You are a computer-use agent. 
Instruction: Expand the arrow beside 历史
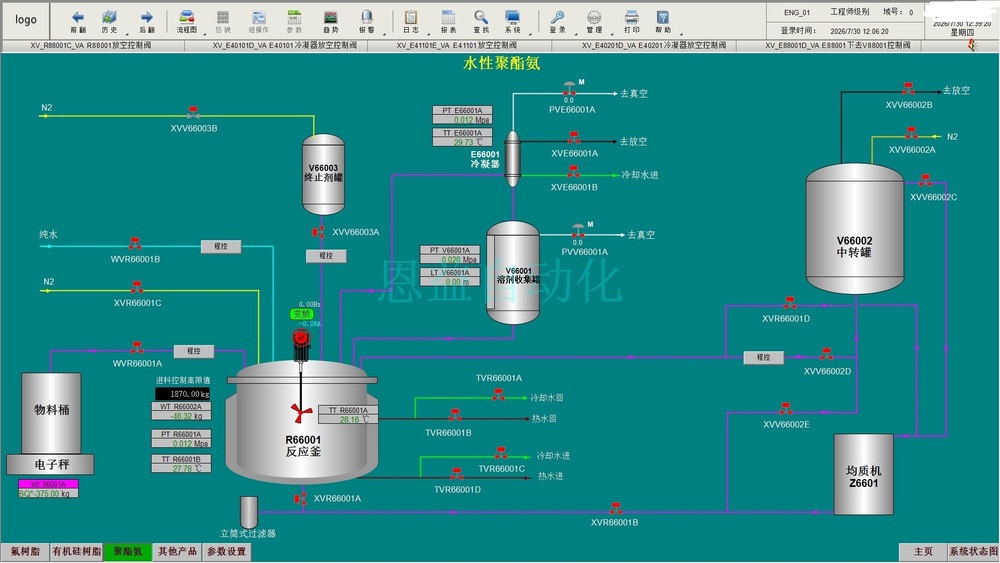pyautogui.click(x=126, y=33)
